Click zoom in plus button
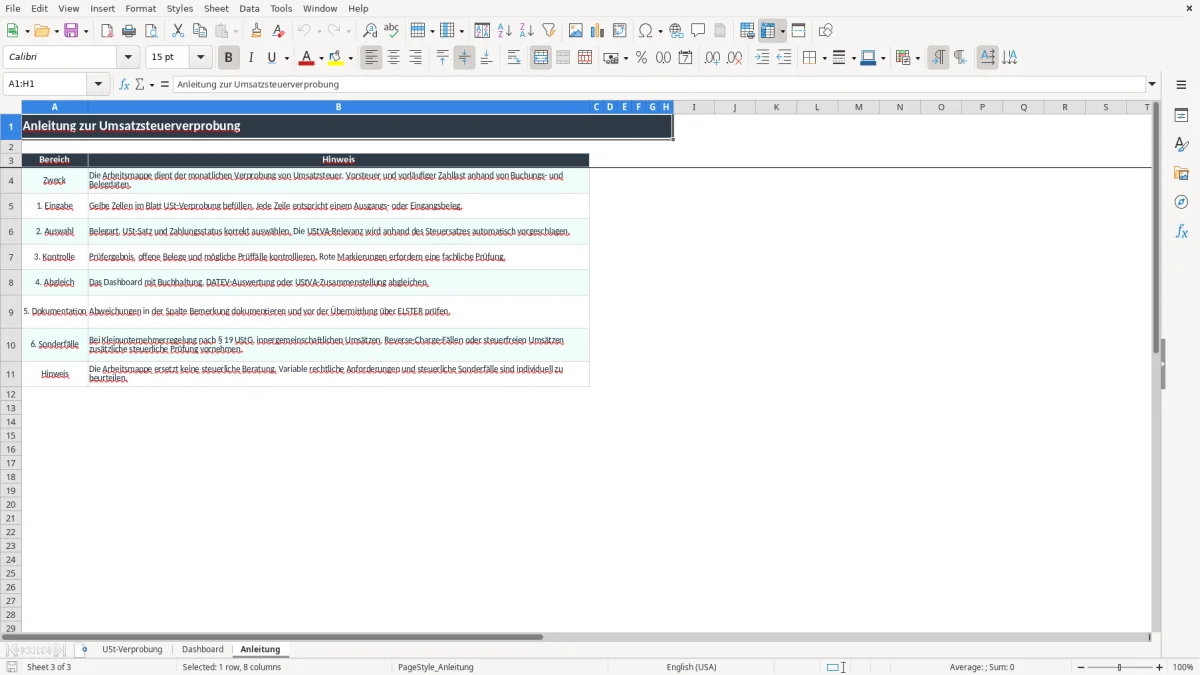1200x675 pixels. [1160, 667]
